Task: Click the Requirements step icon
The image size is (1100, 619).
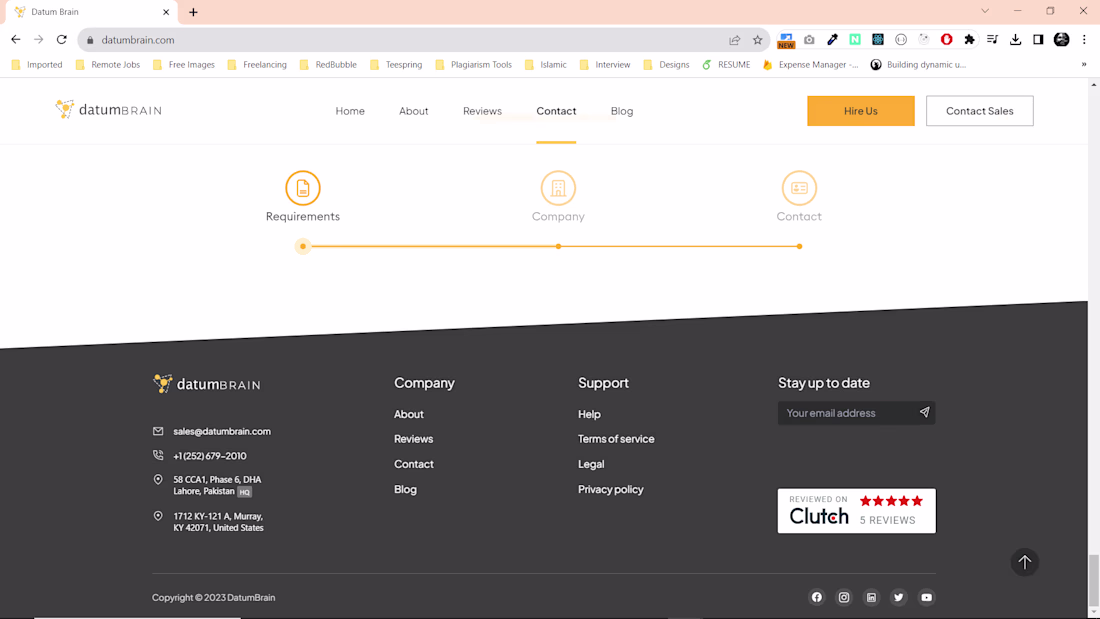Action: click(x=302, y=188)
